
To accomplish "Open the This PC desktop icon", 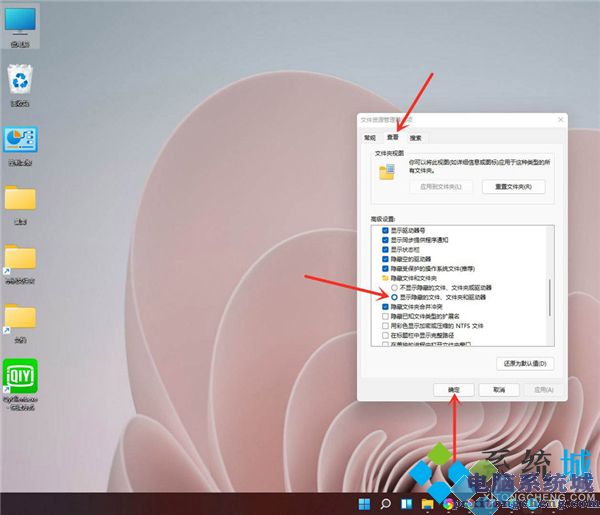I will point(20,26).
